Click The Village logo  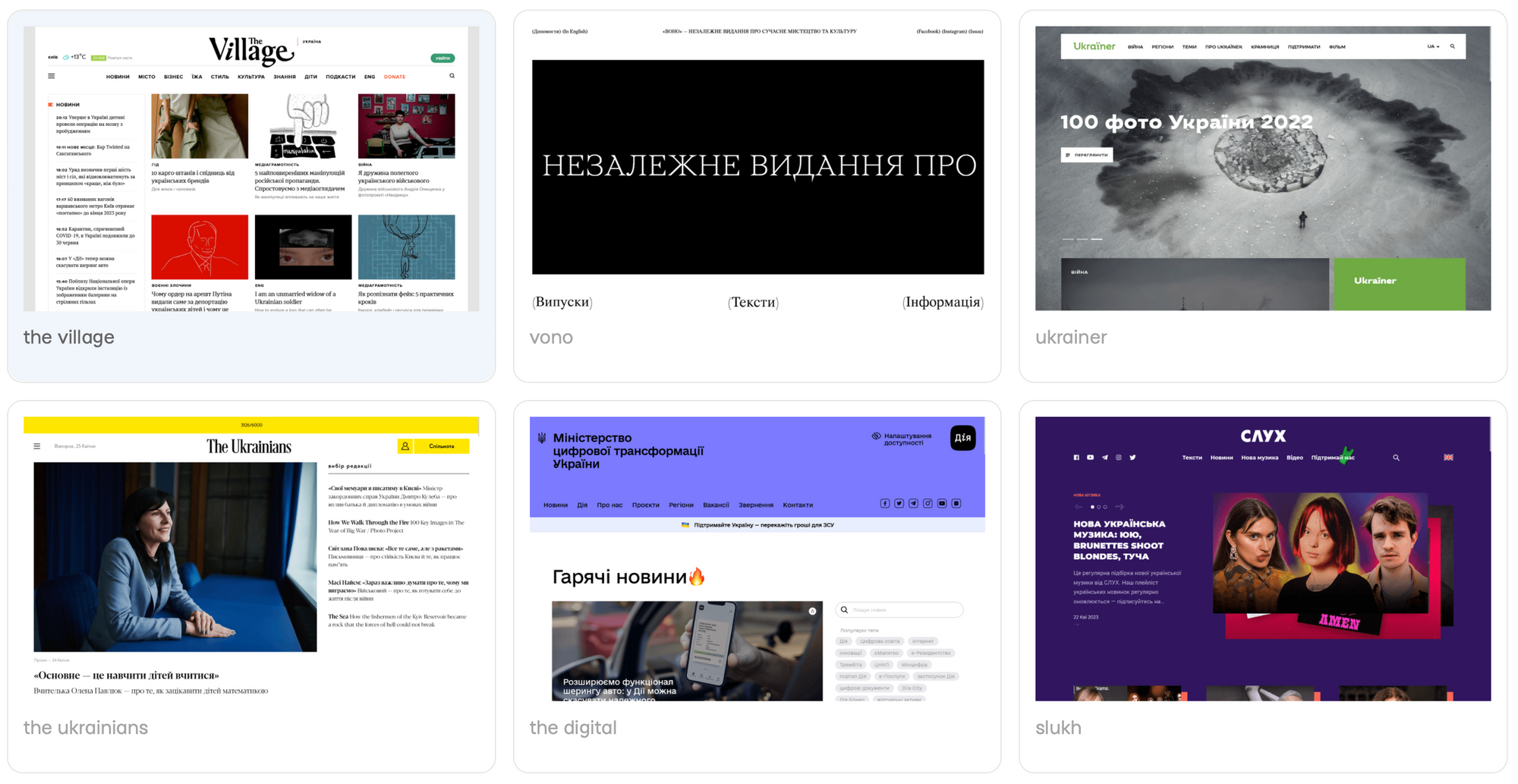251,51
